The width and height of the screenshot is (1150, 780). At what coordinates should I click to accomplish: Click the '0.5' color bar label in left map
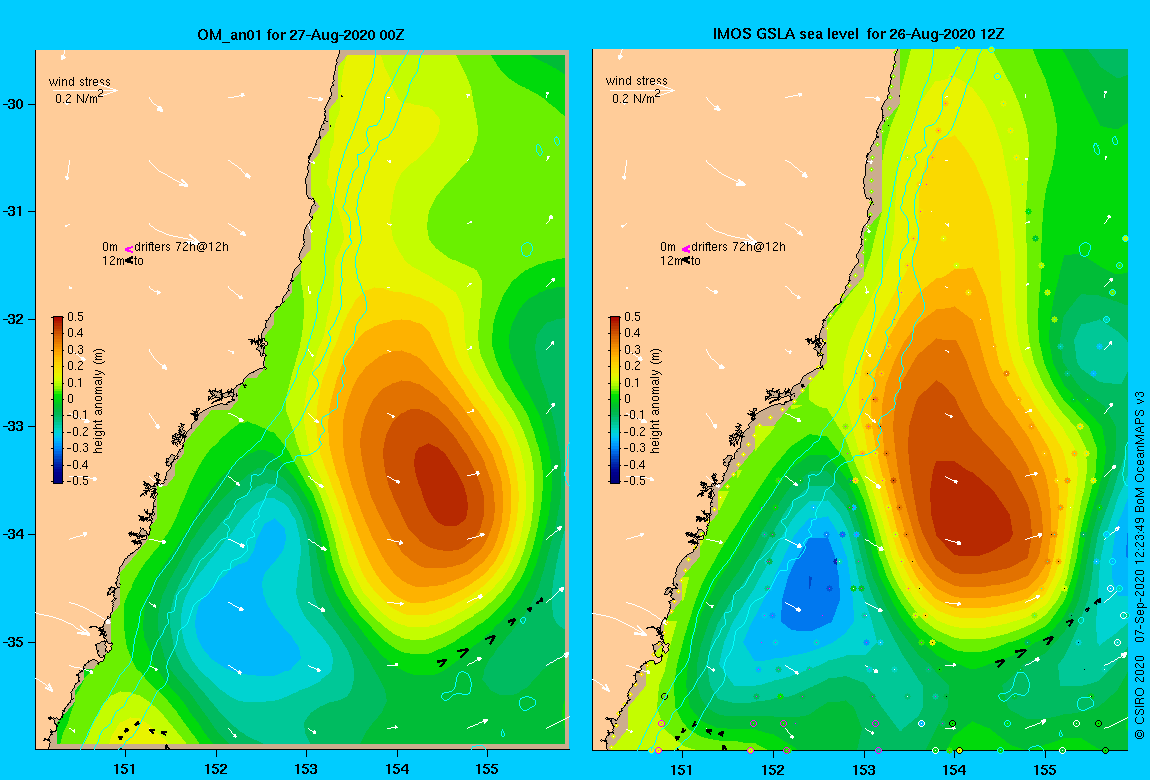[x=76, y=317]
